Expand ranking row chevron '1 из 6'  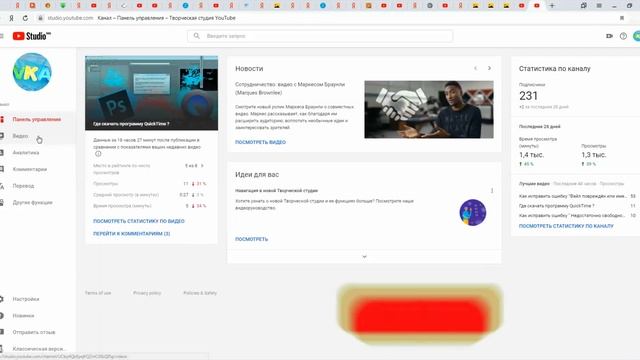tap(202, 166)
